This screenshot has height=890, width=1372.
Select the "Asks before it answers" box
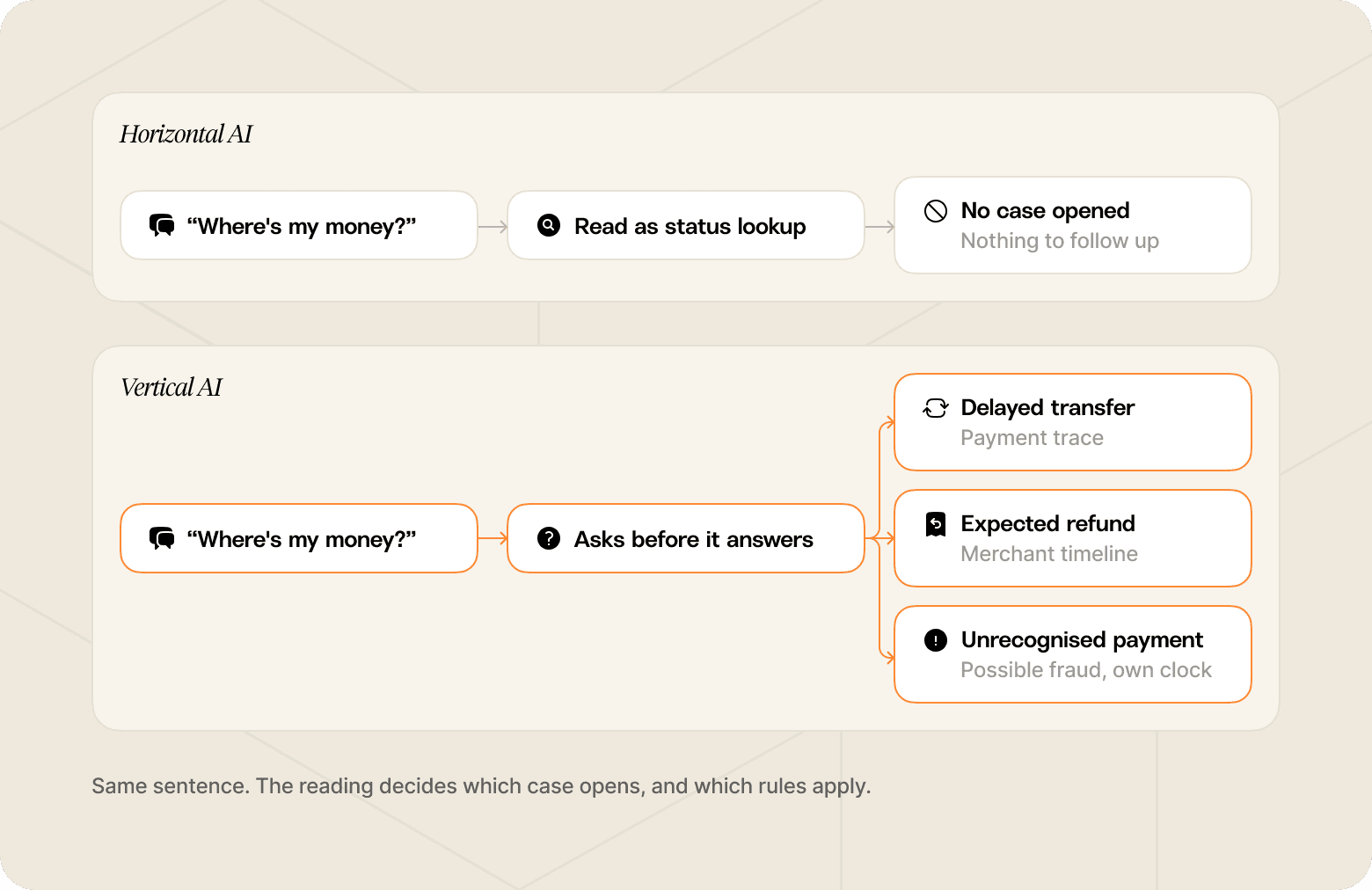point(686,538)
